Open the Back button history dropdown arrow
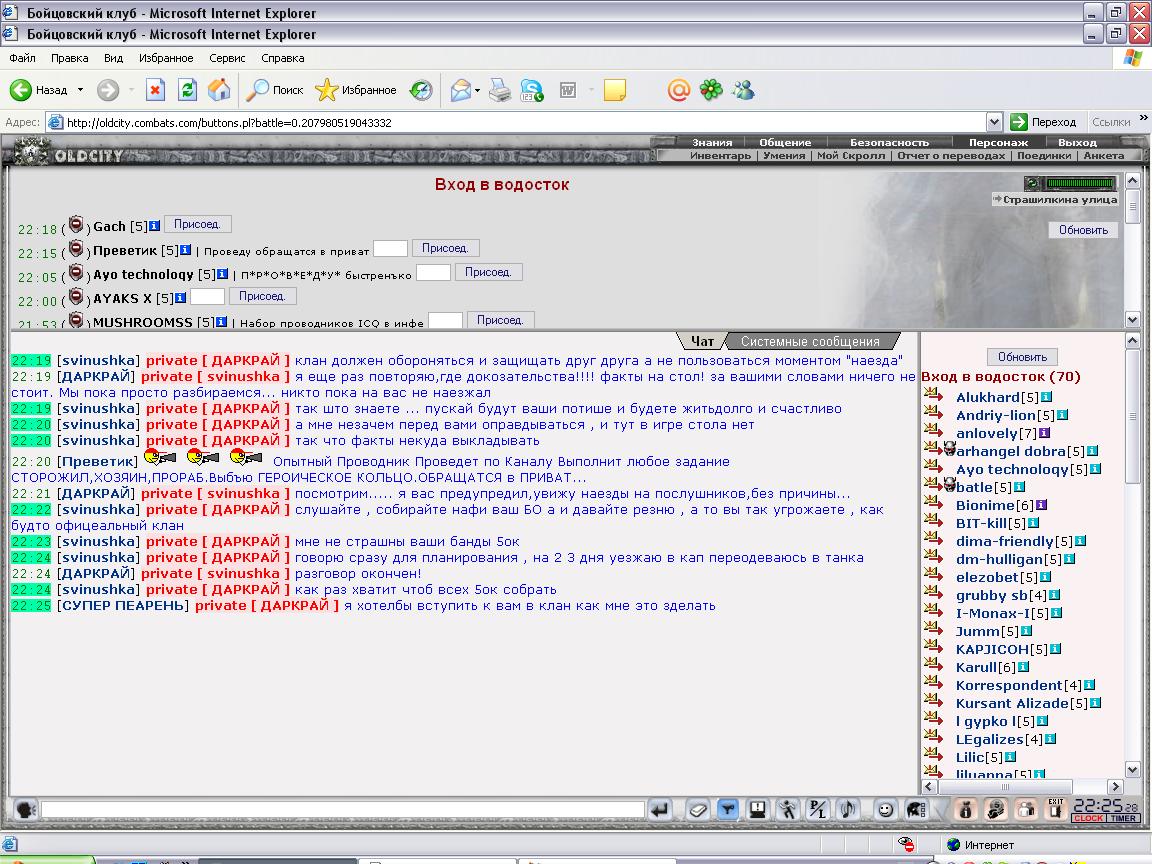 80,90
